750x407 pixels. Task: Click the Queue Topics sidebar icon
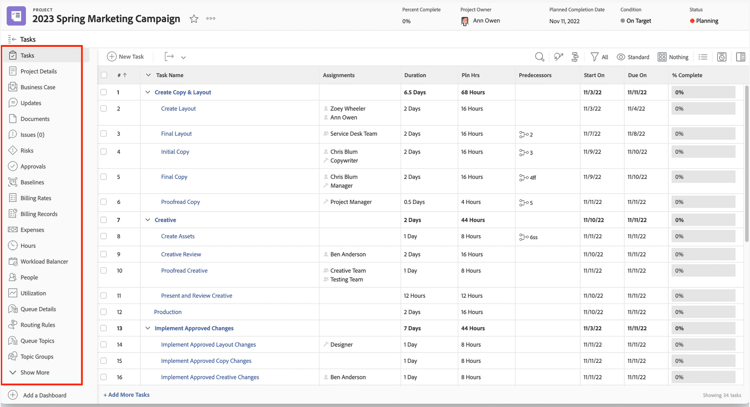(x=13, y=341)
